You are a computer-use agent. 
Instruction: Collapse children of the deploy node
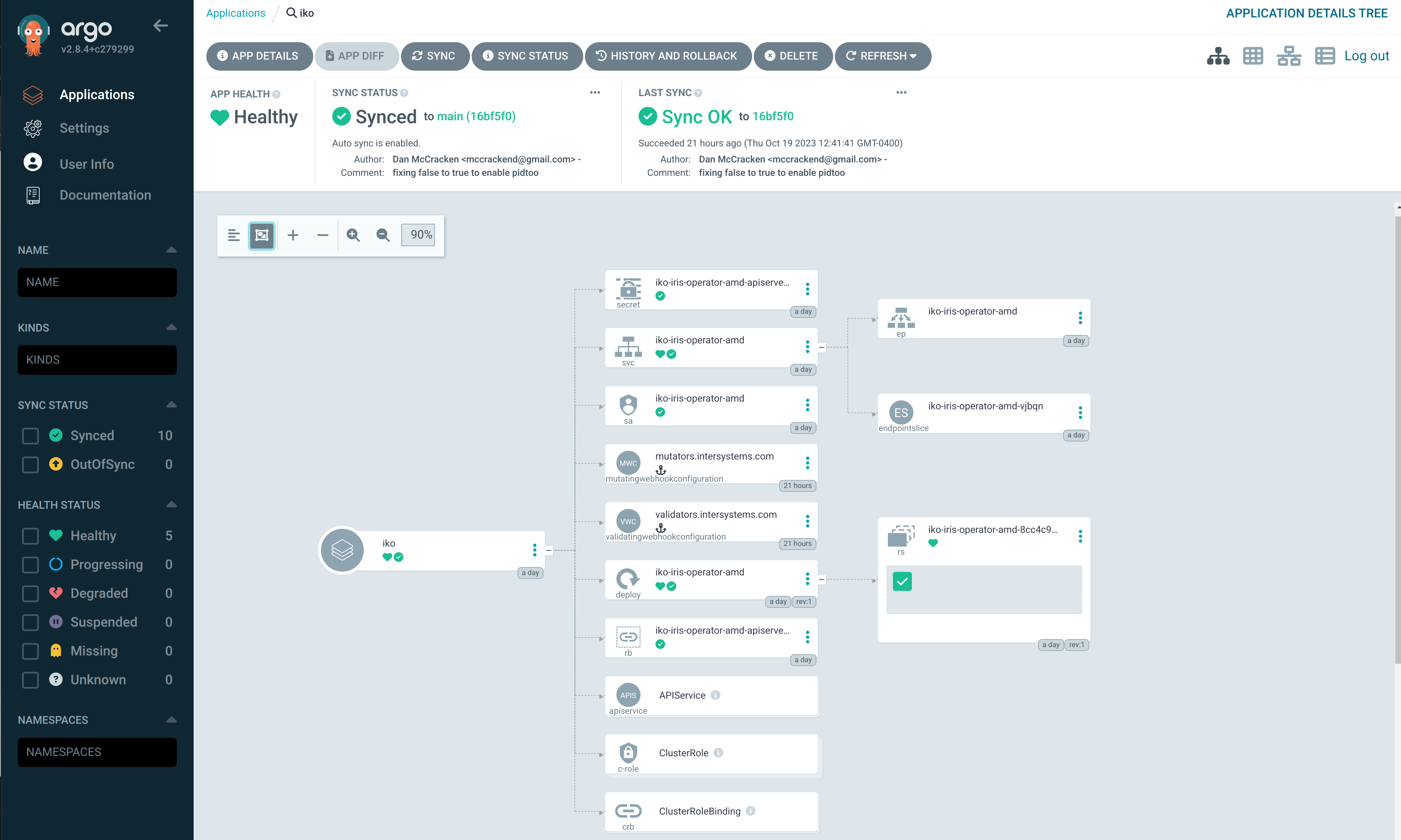(x=821, y=580)
